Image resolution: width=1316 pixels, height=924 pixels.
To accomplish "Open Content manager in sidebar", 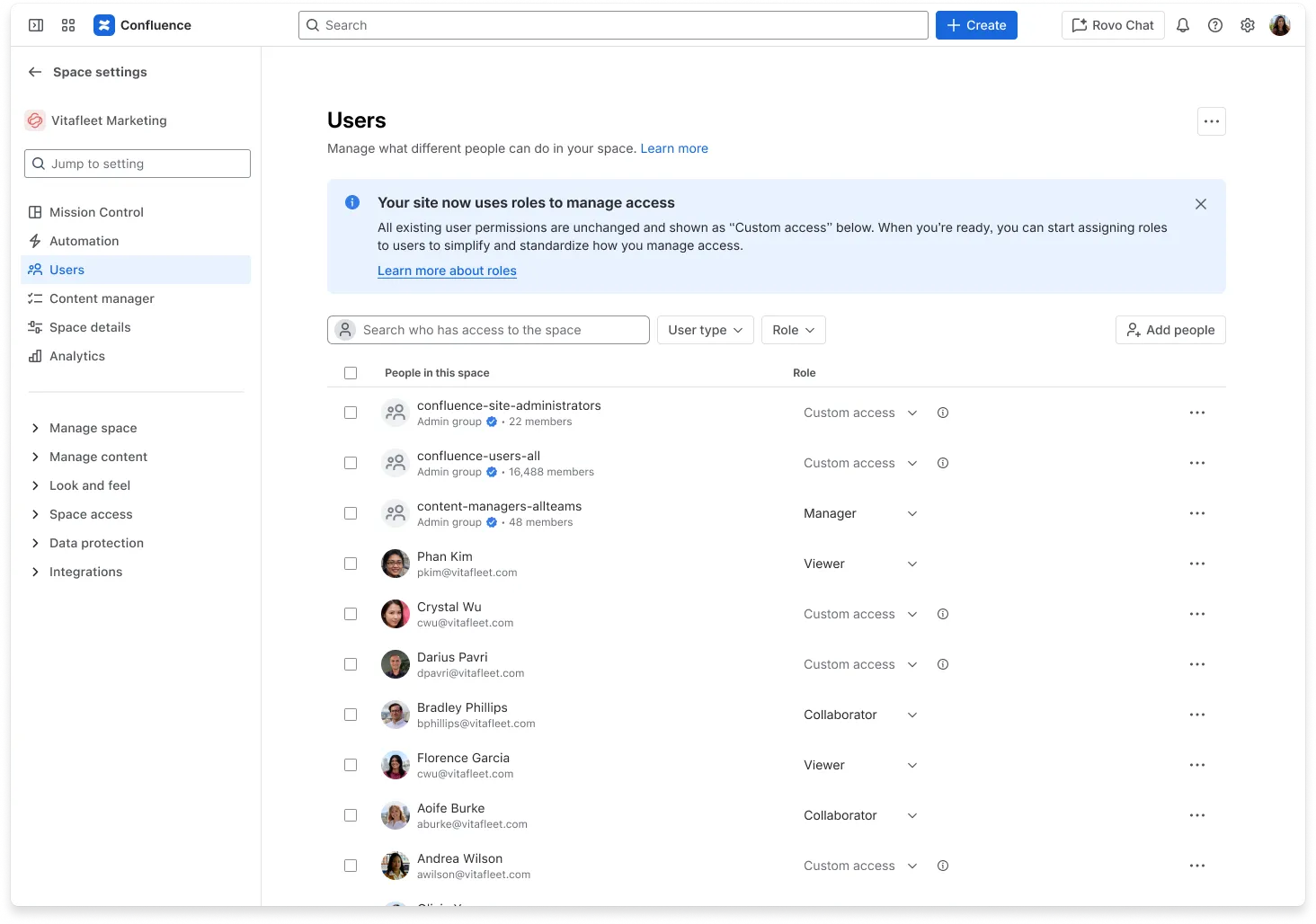I will [136, 298].
